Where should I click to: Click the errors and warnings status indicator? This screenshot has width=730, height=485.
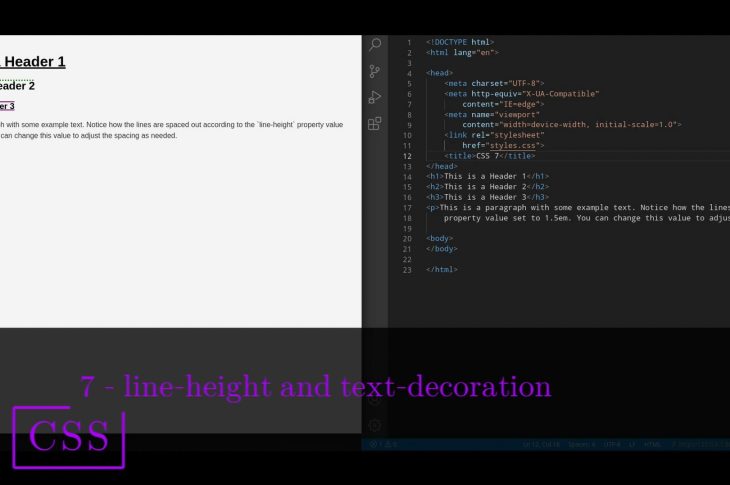383,444
